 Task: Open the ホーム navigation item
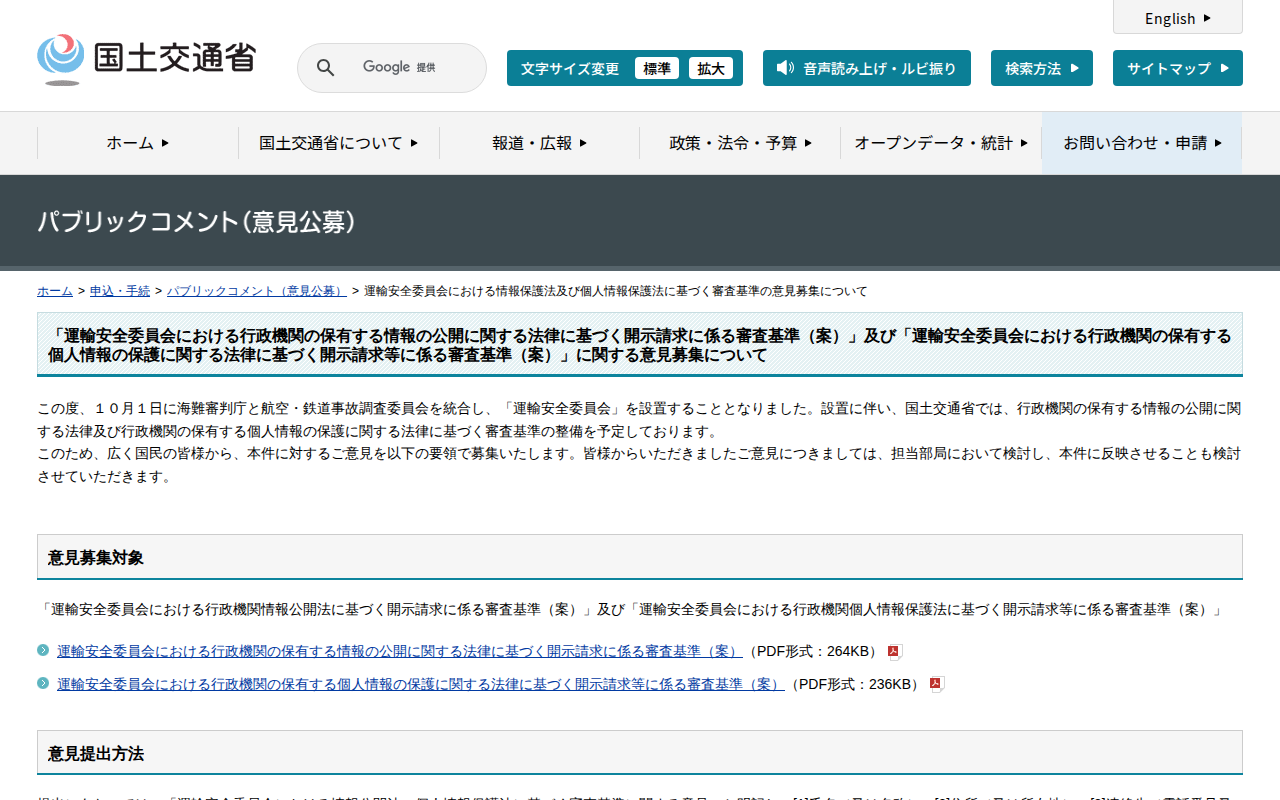pos(138,143)
